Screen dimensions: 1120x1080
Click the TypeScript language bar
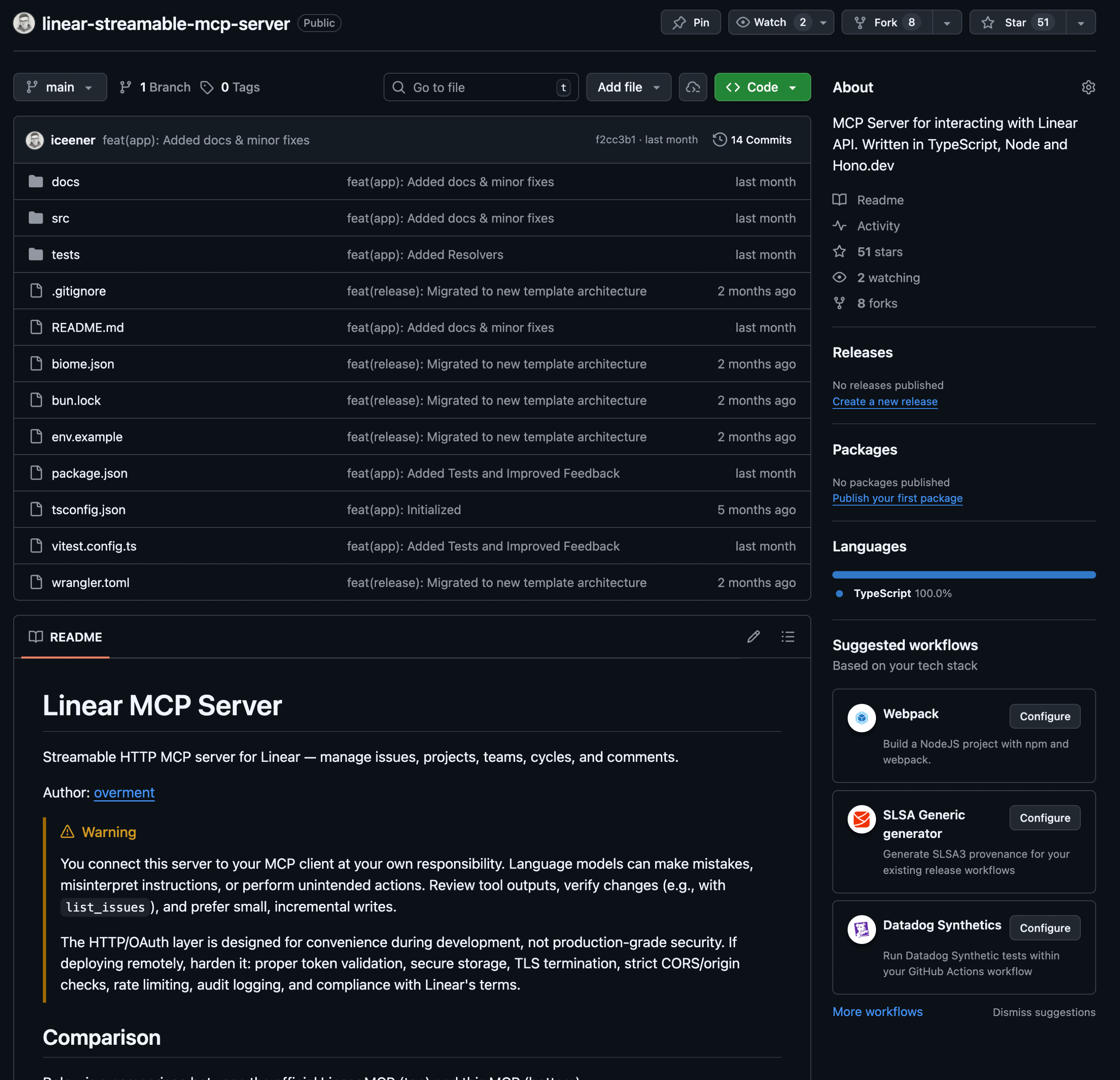[x=964, y=575]
